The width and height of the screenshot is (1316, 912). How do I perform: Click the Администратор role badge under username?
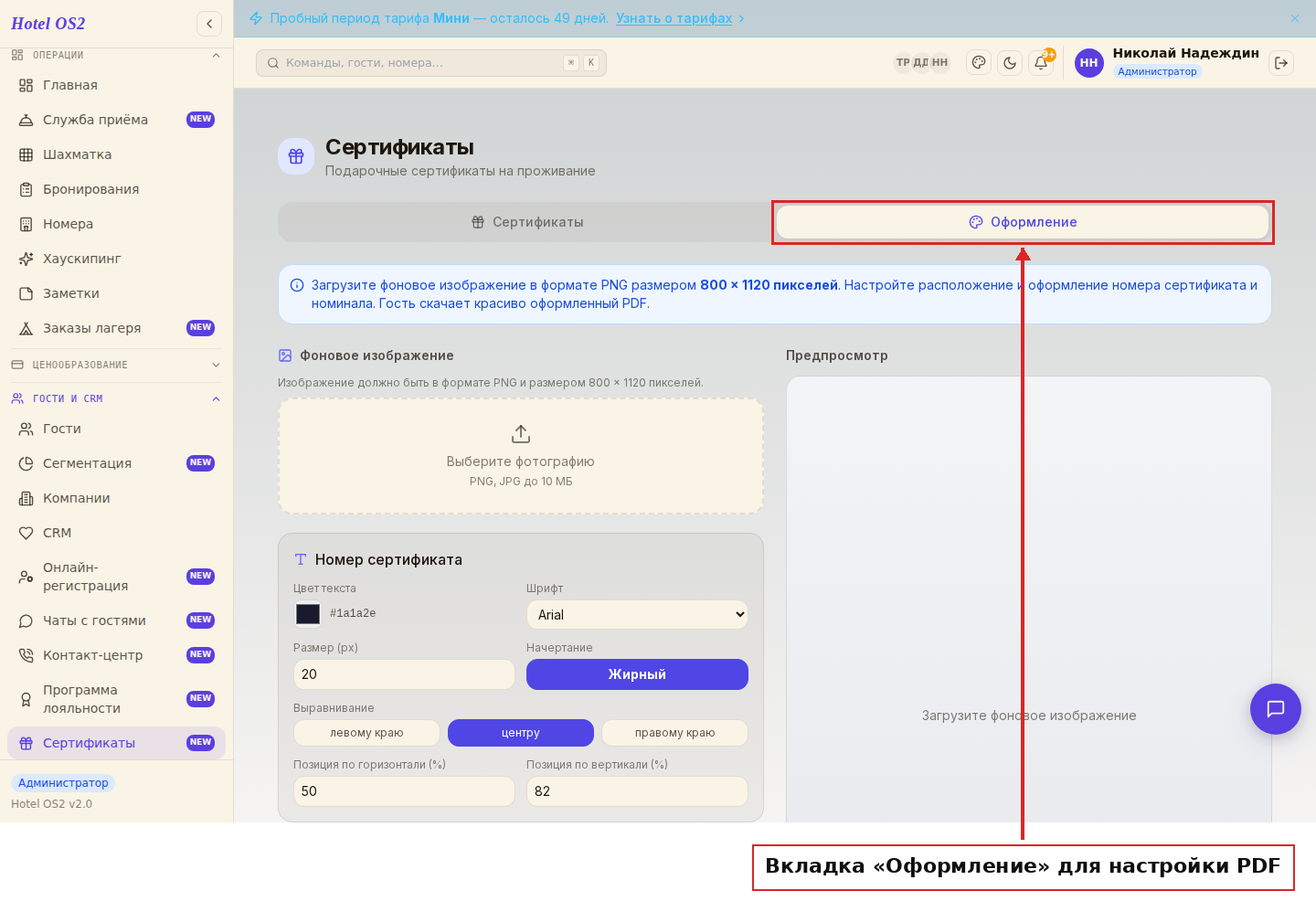tap(1157, 71)
